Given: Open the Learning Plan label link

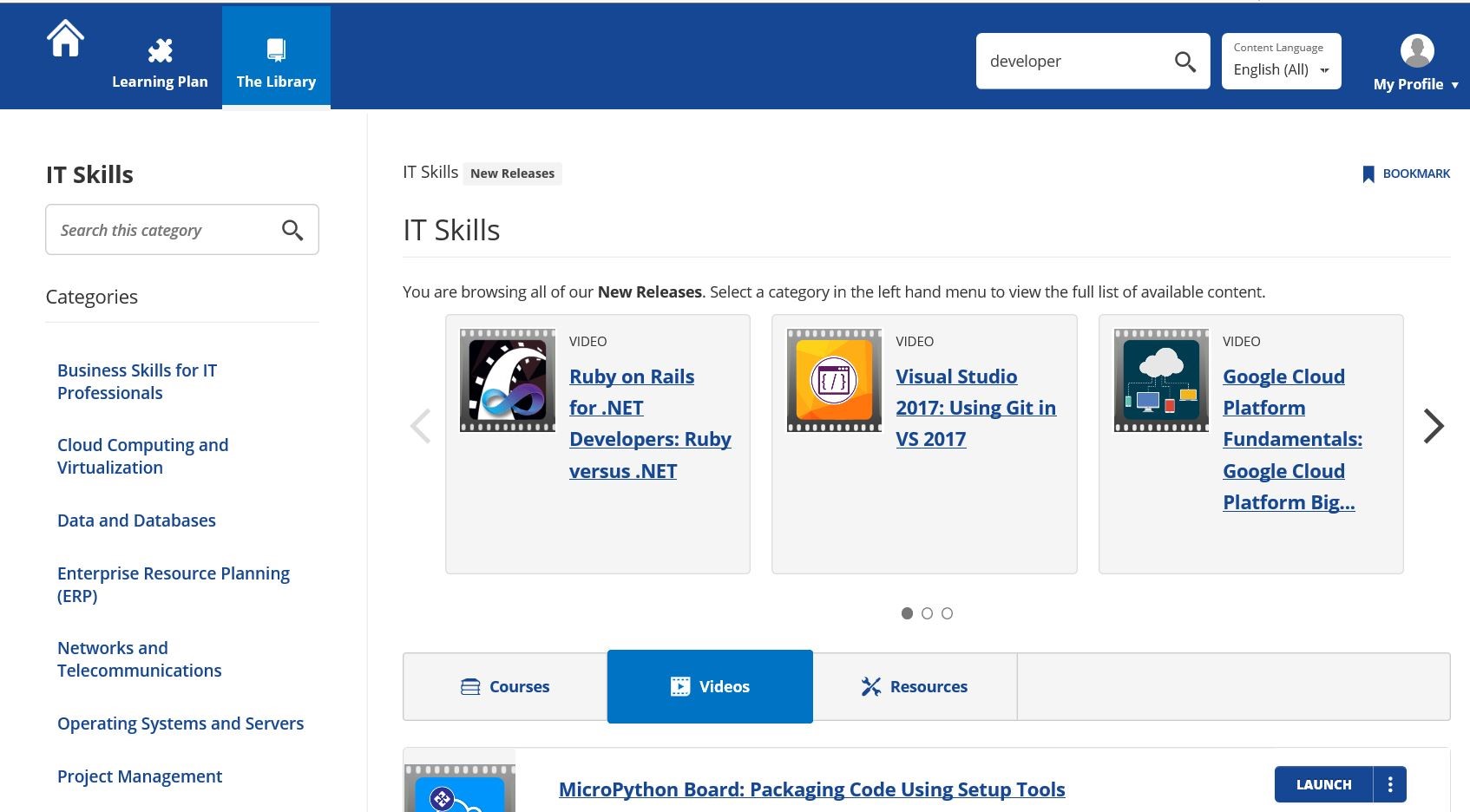Looking at the screenshot, I should [x=160, y=82].
